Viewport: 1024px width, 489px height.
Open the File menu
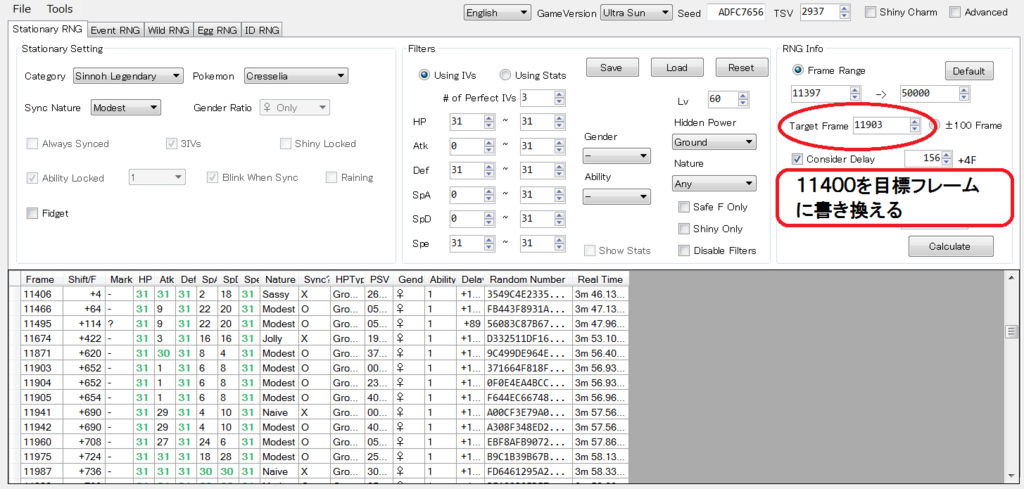22,9
